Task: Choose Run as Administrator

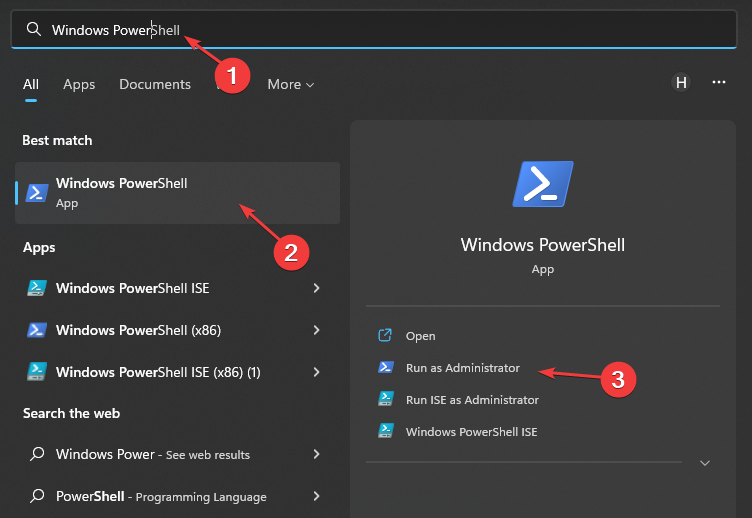Action: click(463, 368)
